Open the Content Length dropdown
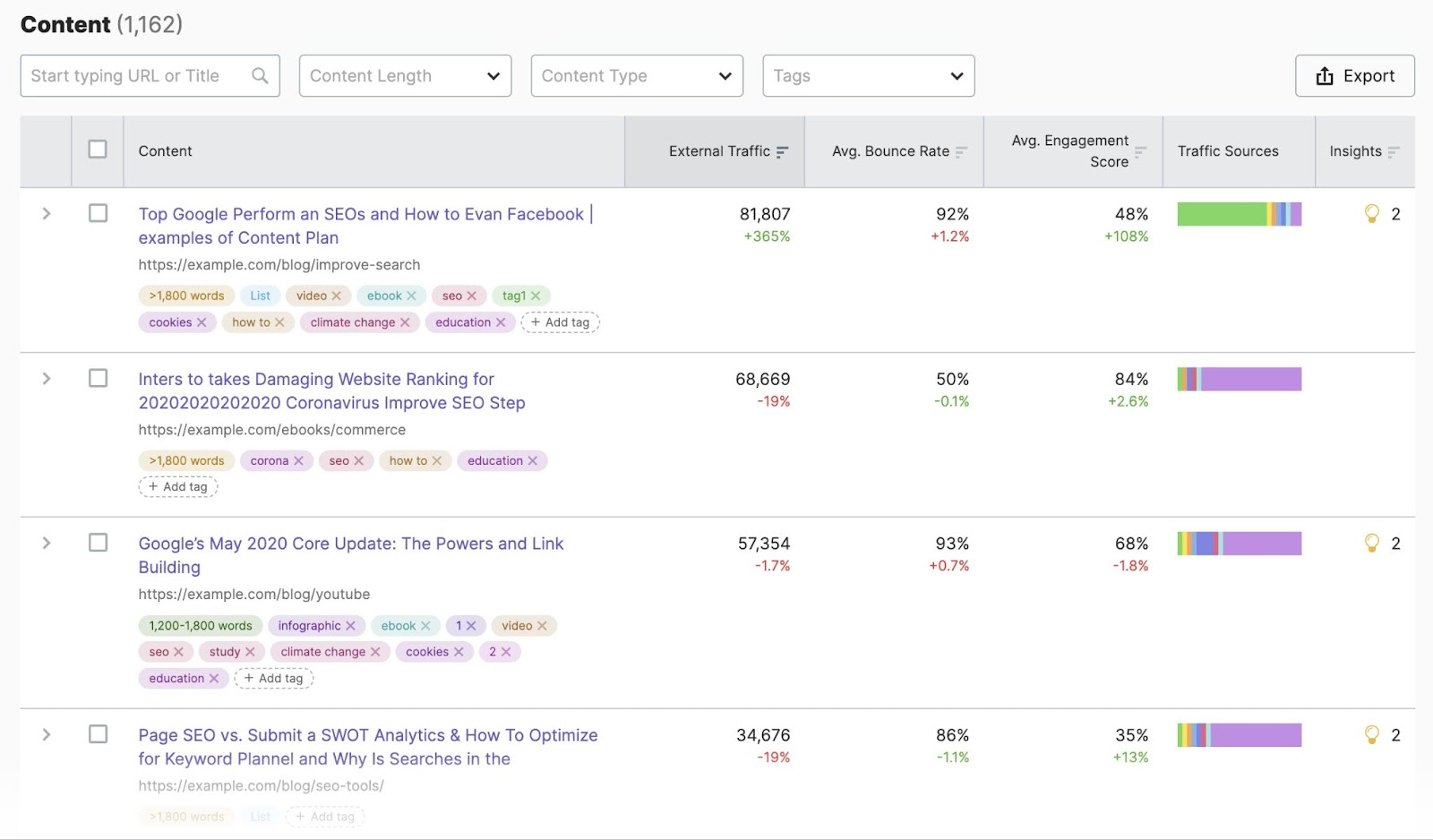 (405, 76)
